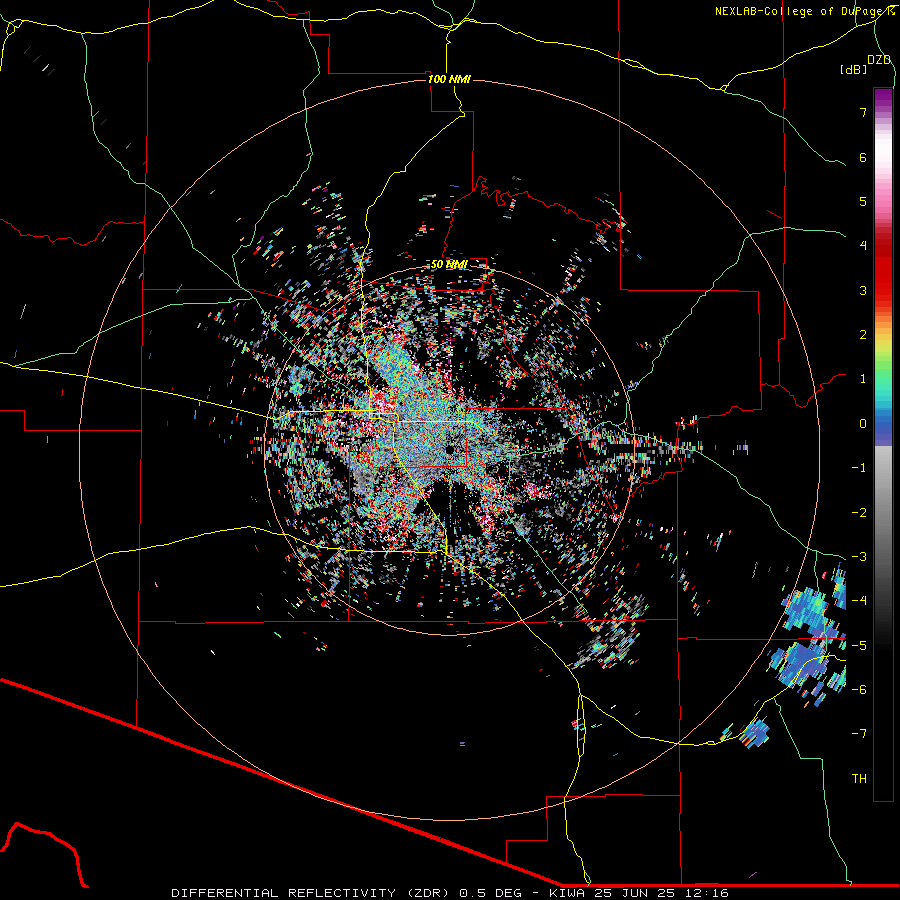Click the TH threshold label on legend
Image resolution: width=900 pixels, height=900 pixels.
click(x=859, y=778)
